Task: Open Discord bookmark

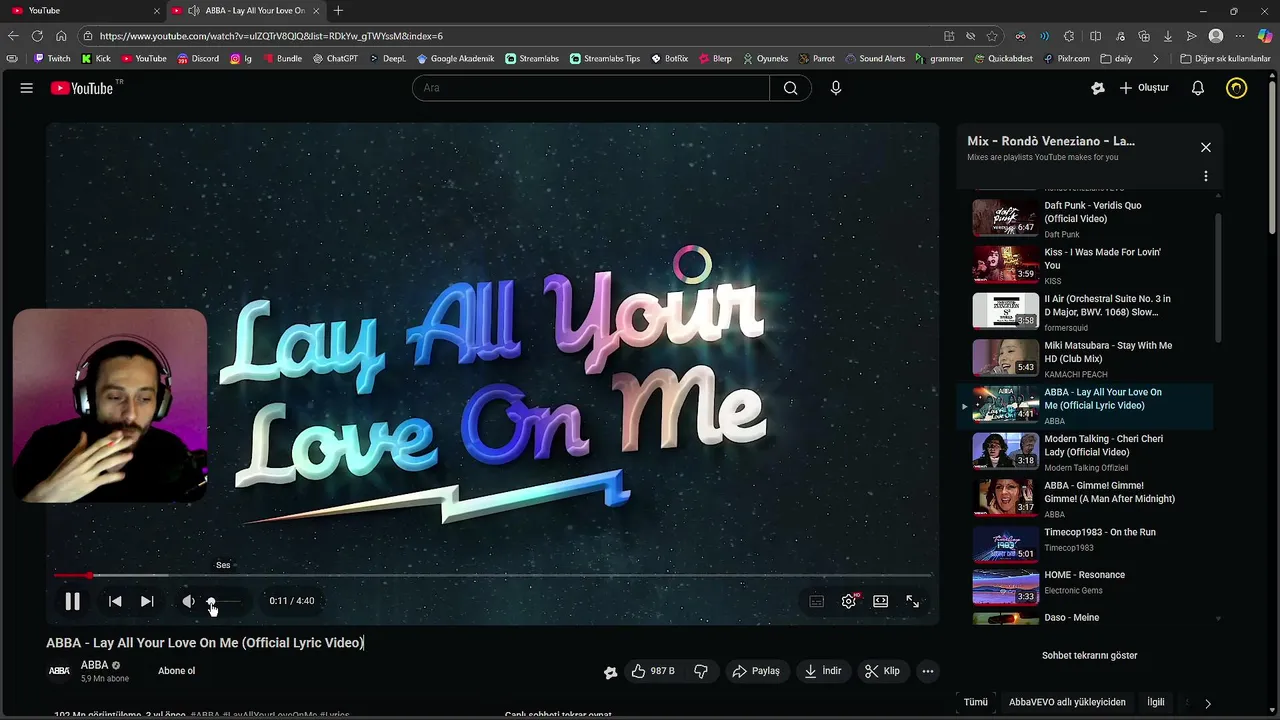Action: point(198,58)
